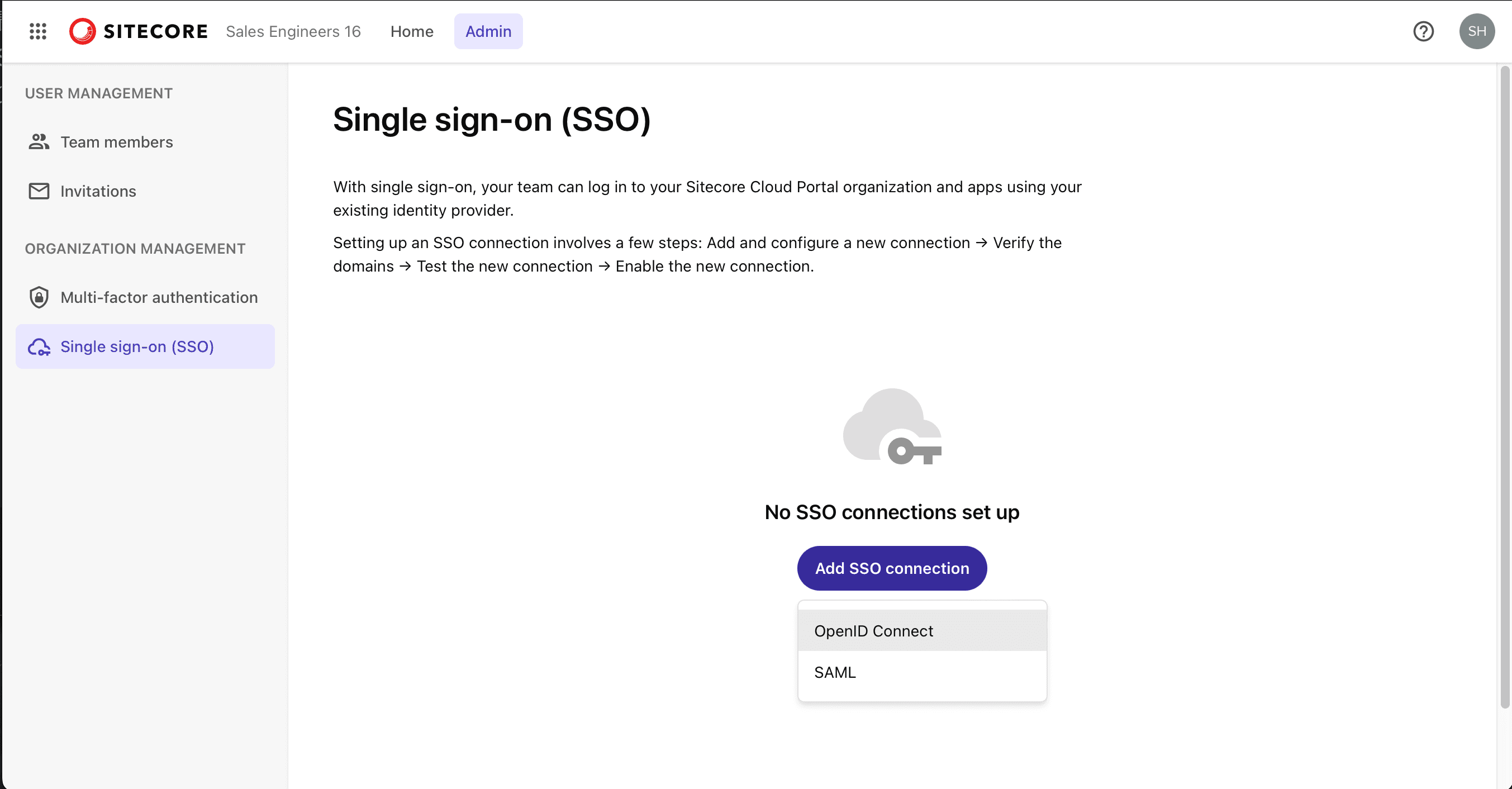The width and height of the screenshot is (1512, 789).
Task: Open the Invitations page
Action: (x=98, y=191)
